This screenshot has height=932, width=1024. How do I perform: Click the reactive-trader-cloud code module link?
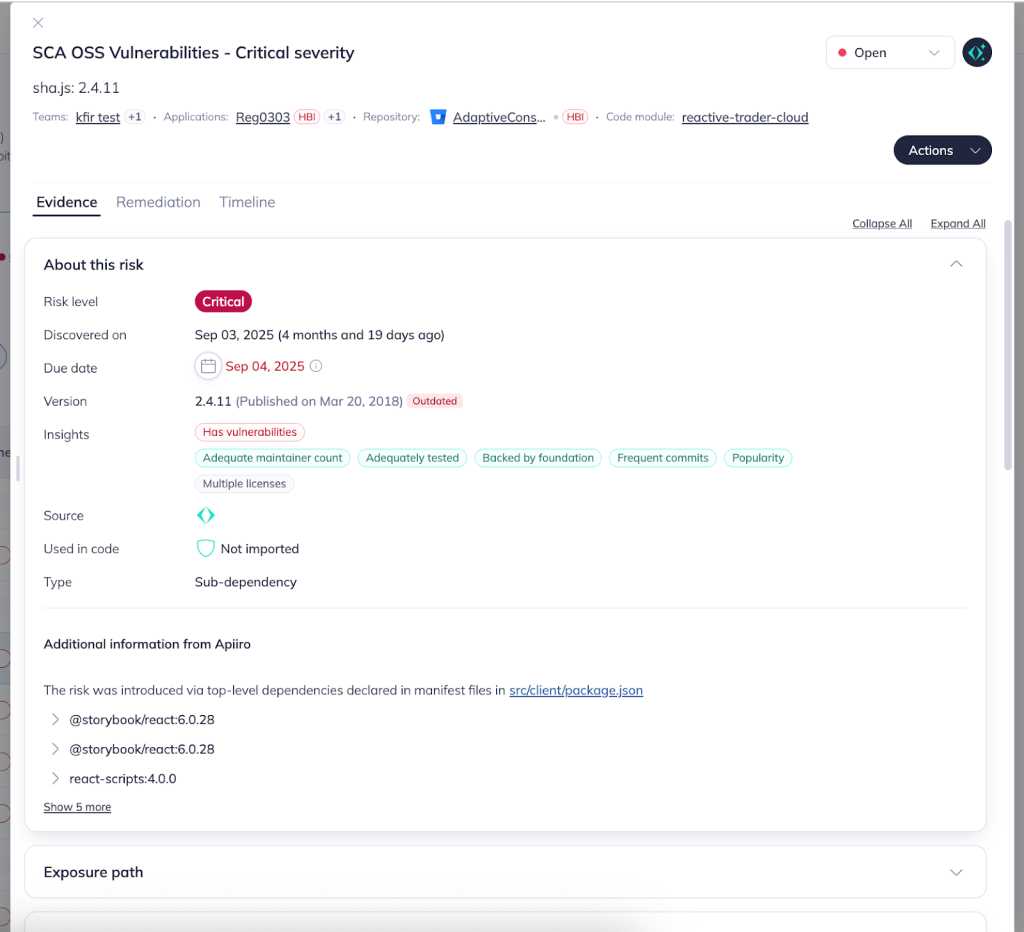[x=744, y=117]
